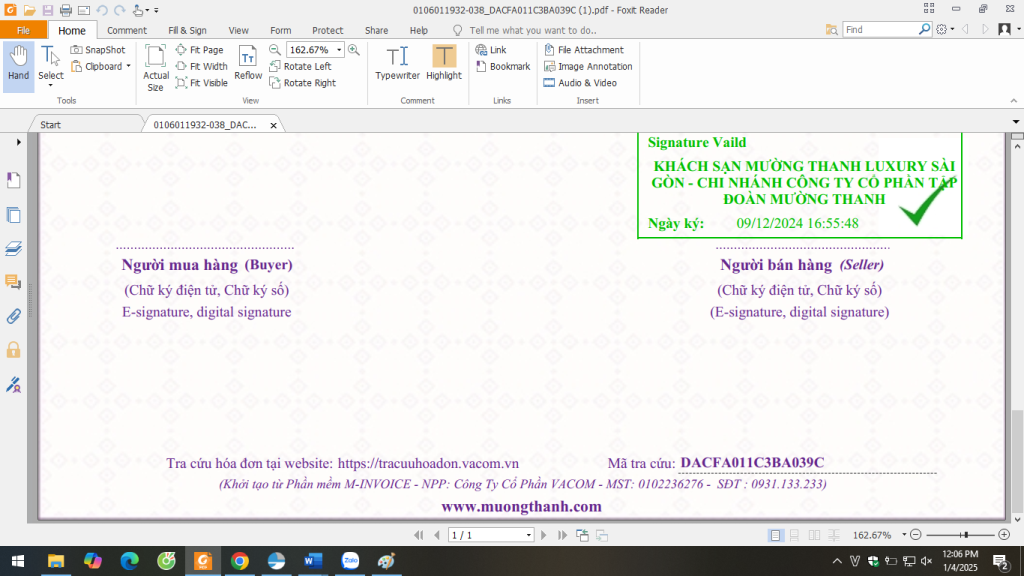The height and width of the screenshot is (576, 1024).
Task: Go to the first page
Action: pyautogui.click(x=419, y=535)
